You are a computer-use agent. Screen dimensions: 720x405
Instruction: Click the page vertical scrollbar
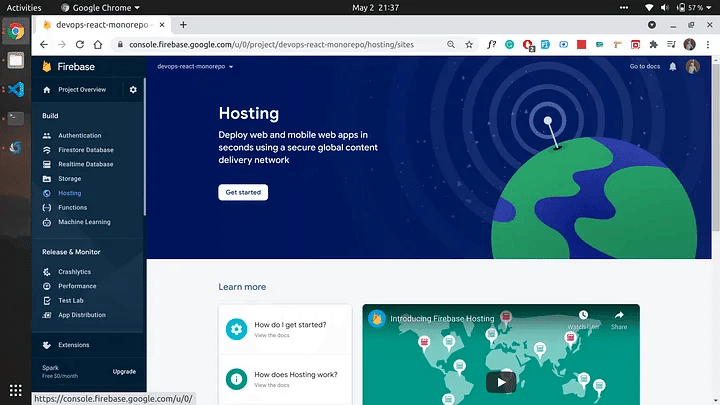(715, 147)
